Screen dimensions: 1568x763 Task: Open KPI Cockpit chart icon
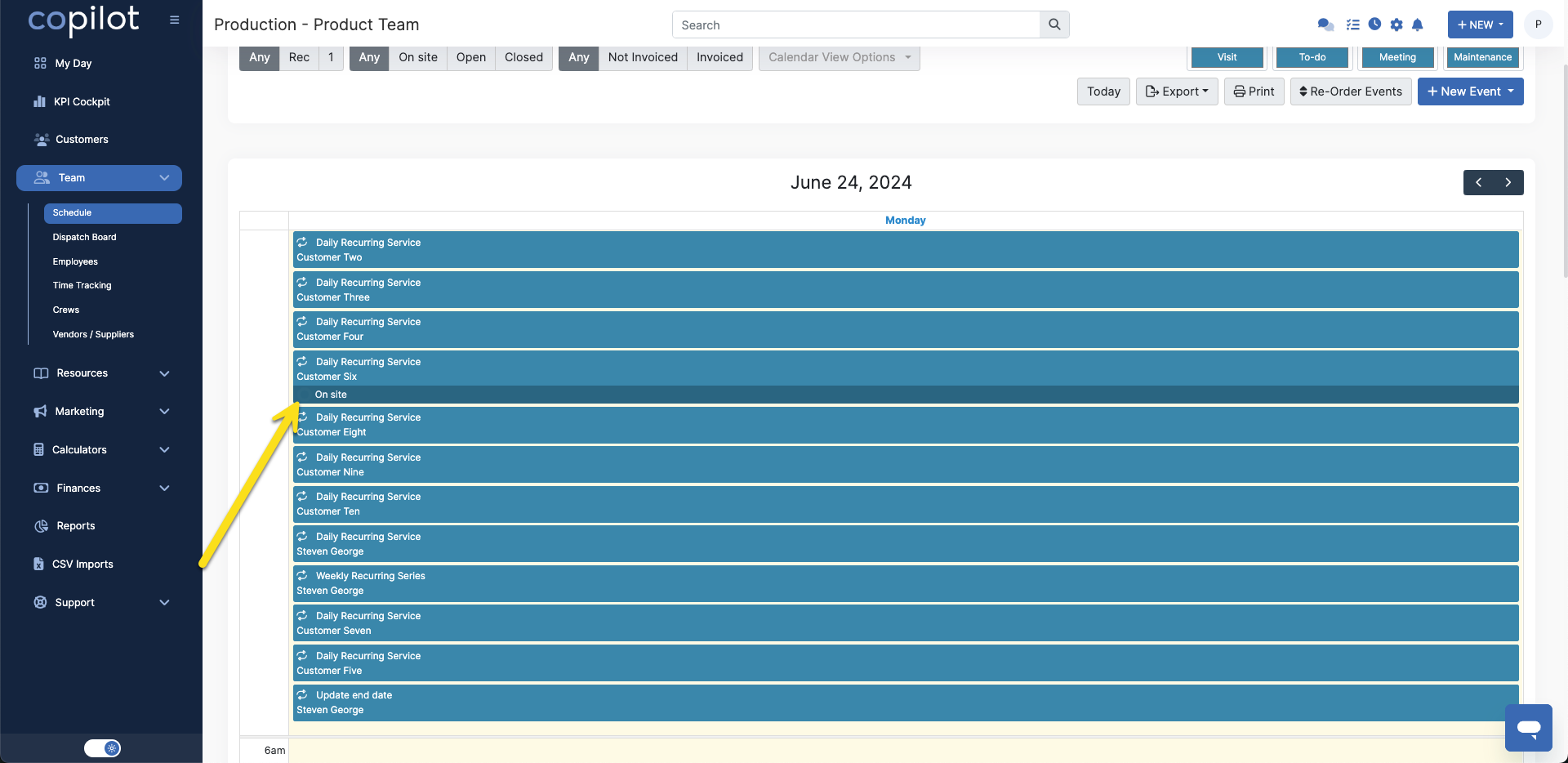coord(39,101)
